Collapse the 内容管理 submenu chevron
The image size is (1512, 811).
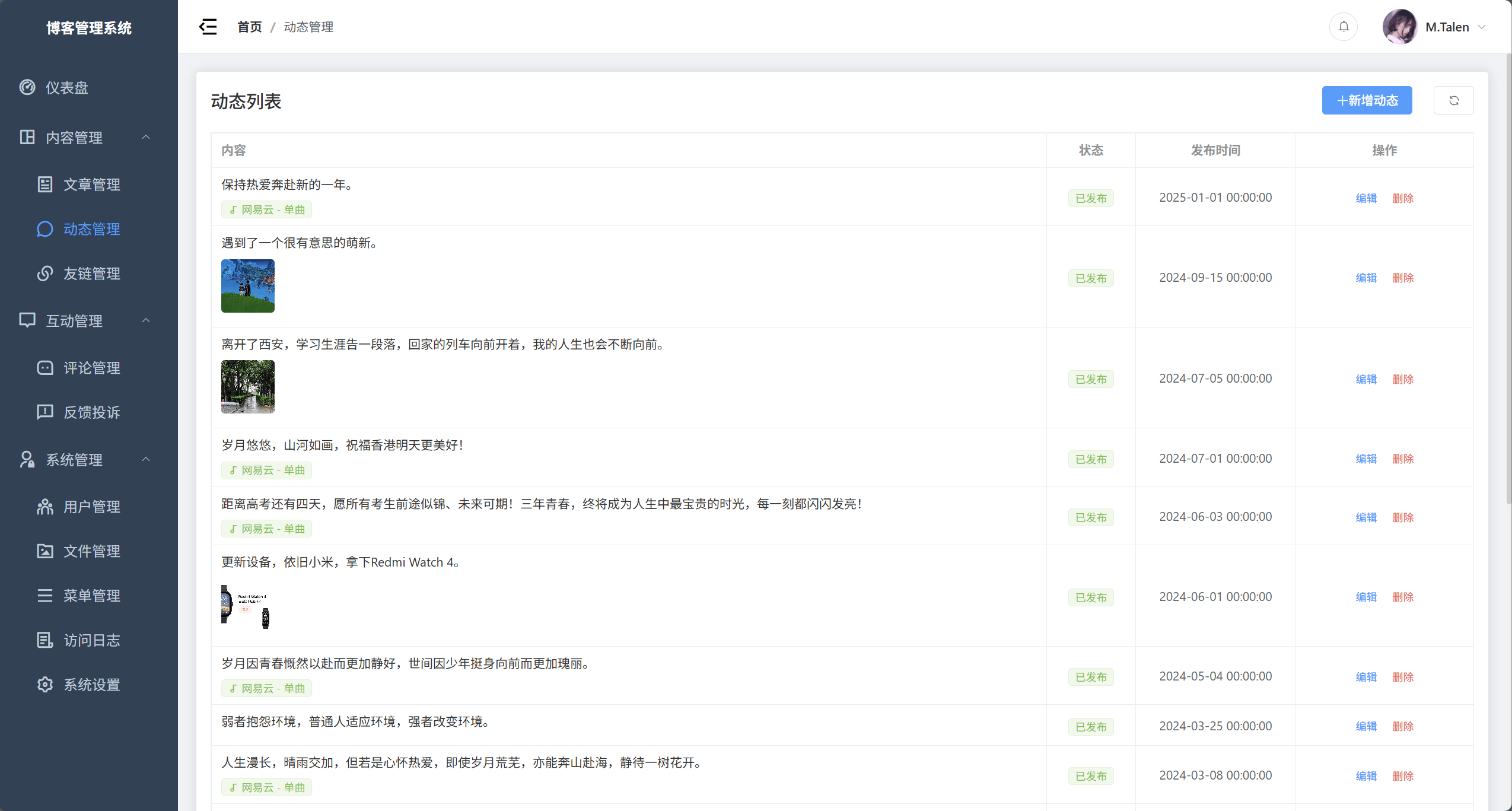click(146, 137)
